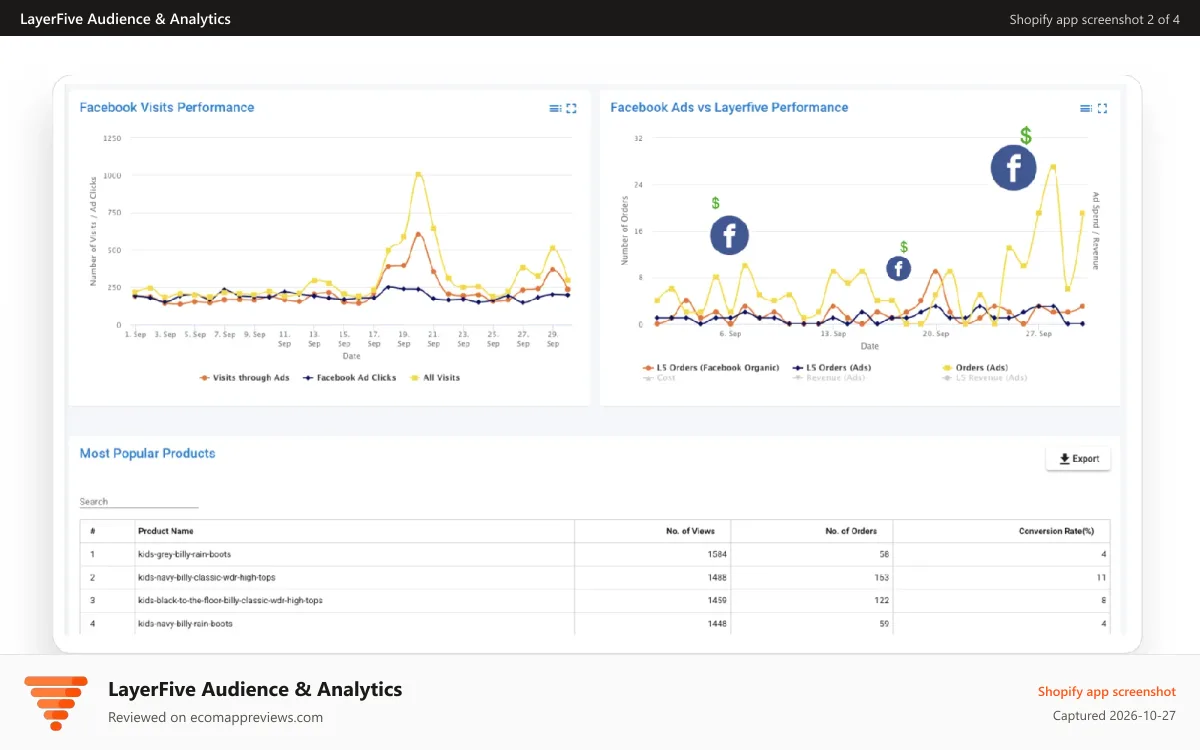
Task: Enable the greyed-out Cost legend series
Action: click(659, 378)
